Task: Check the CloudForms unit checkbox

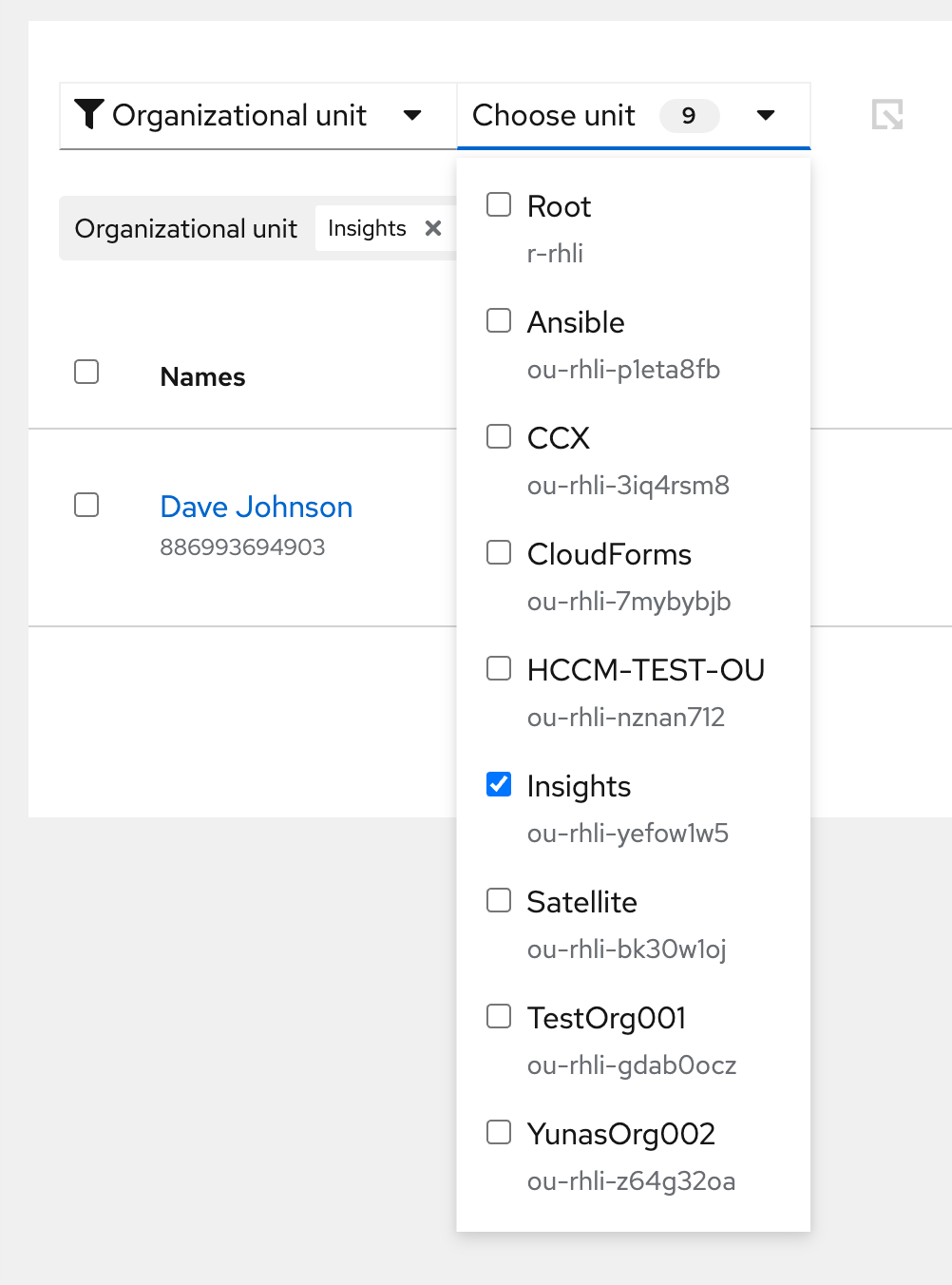Action: (x=499, y=552)
